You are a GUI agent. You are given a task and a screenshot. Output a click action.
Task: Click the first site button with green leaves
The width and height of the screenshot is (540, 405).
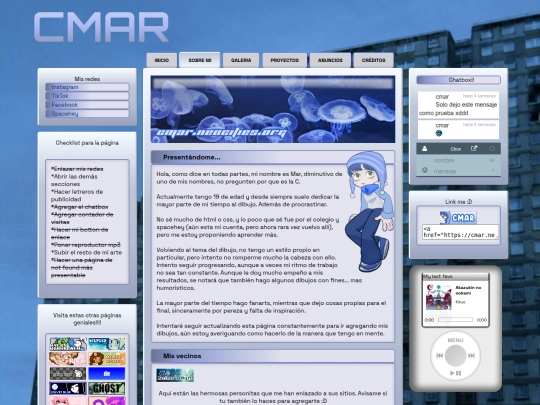(x=68, y=344)
